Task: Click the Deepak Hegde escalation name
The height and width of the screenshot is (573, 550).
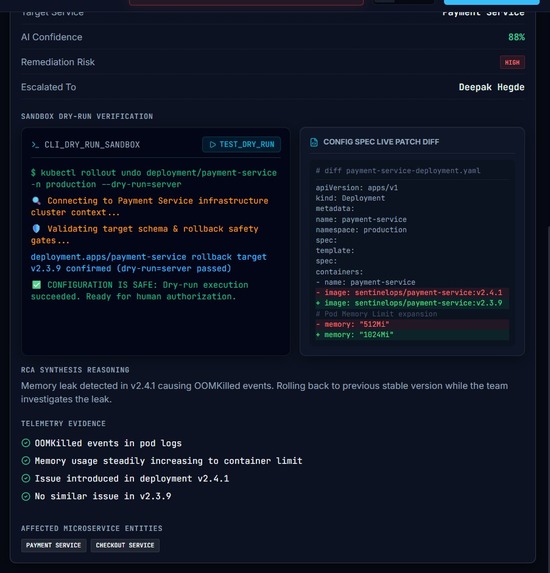Action: tap(491, 87)
